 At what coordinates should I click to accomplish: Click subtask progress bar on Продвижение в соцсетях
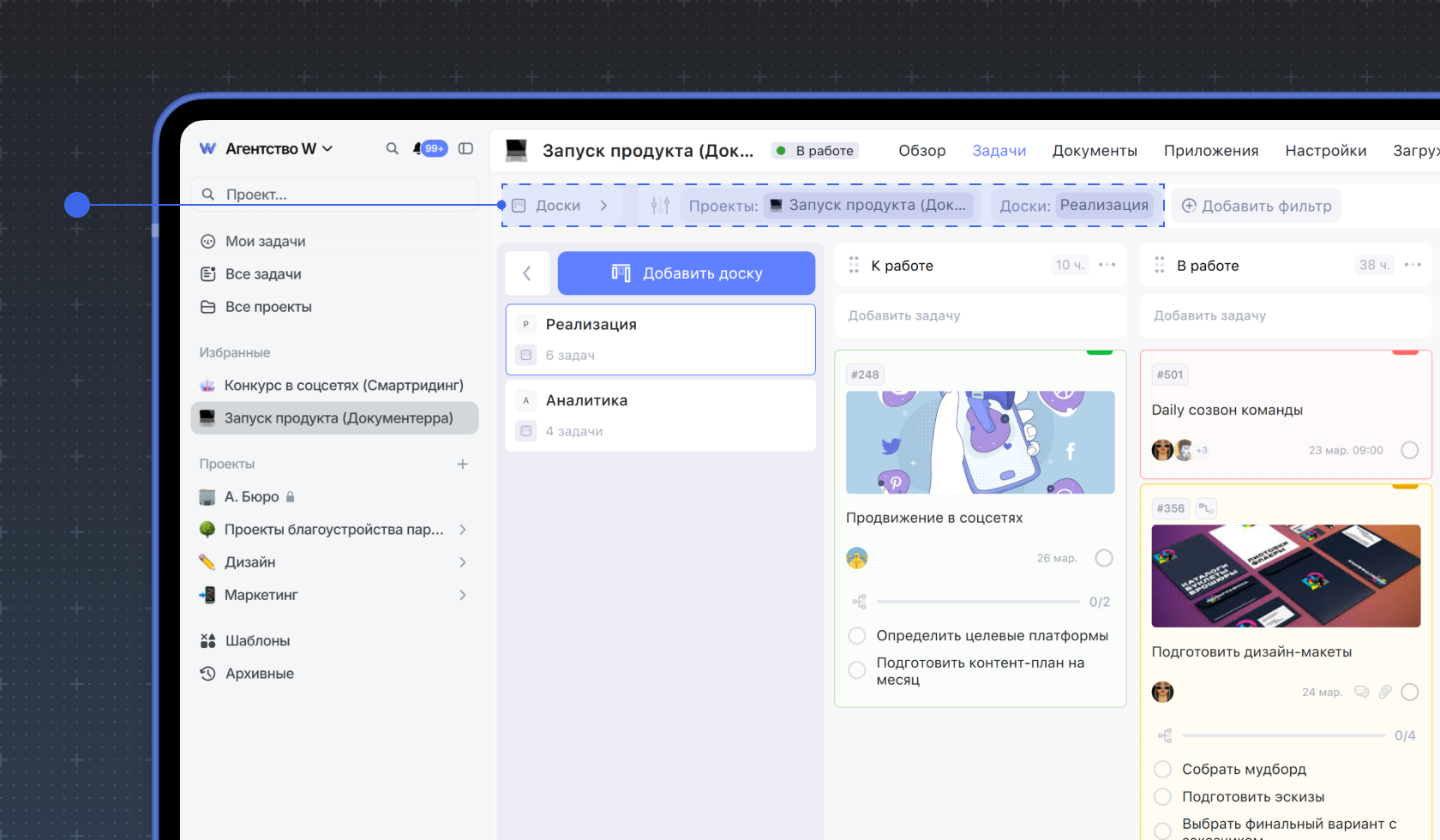tap(977, 602)
